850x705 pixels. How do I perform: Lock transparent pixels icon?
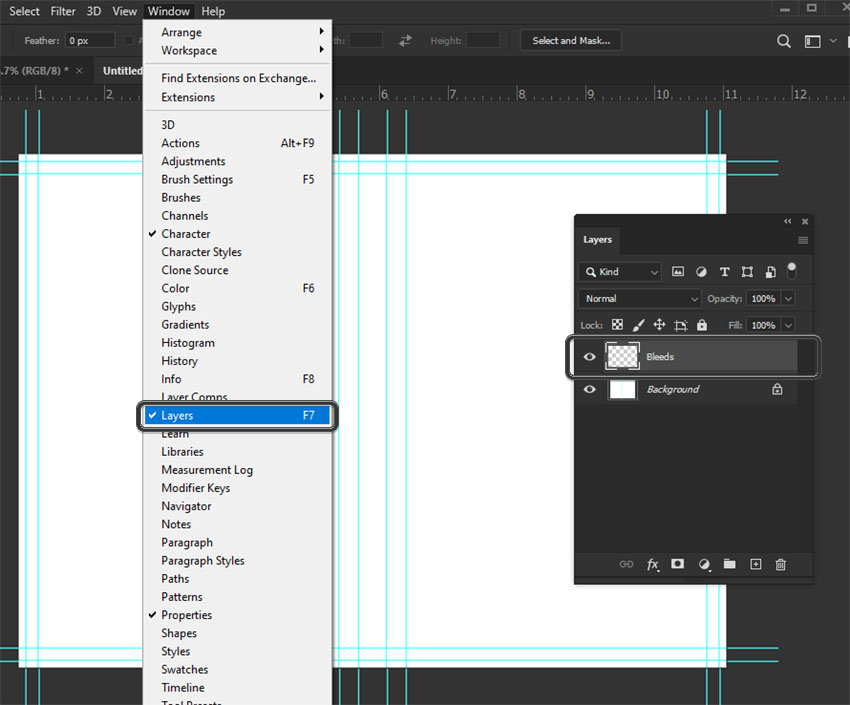(x=617, y=325)
